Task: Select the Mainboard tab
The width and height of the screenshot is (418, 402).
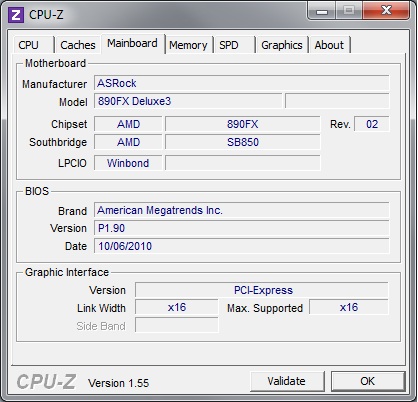Action: click(133, 44)
